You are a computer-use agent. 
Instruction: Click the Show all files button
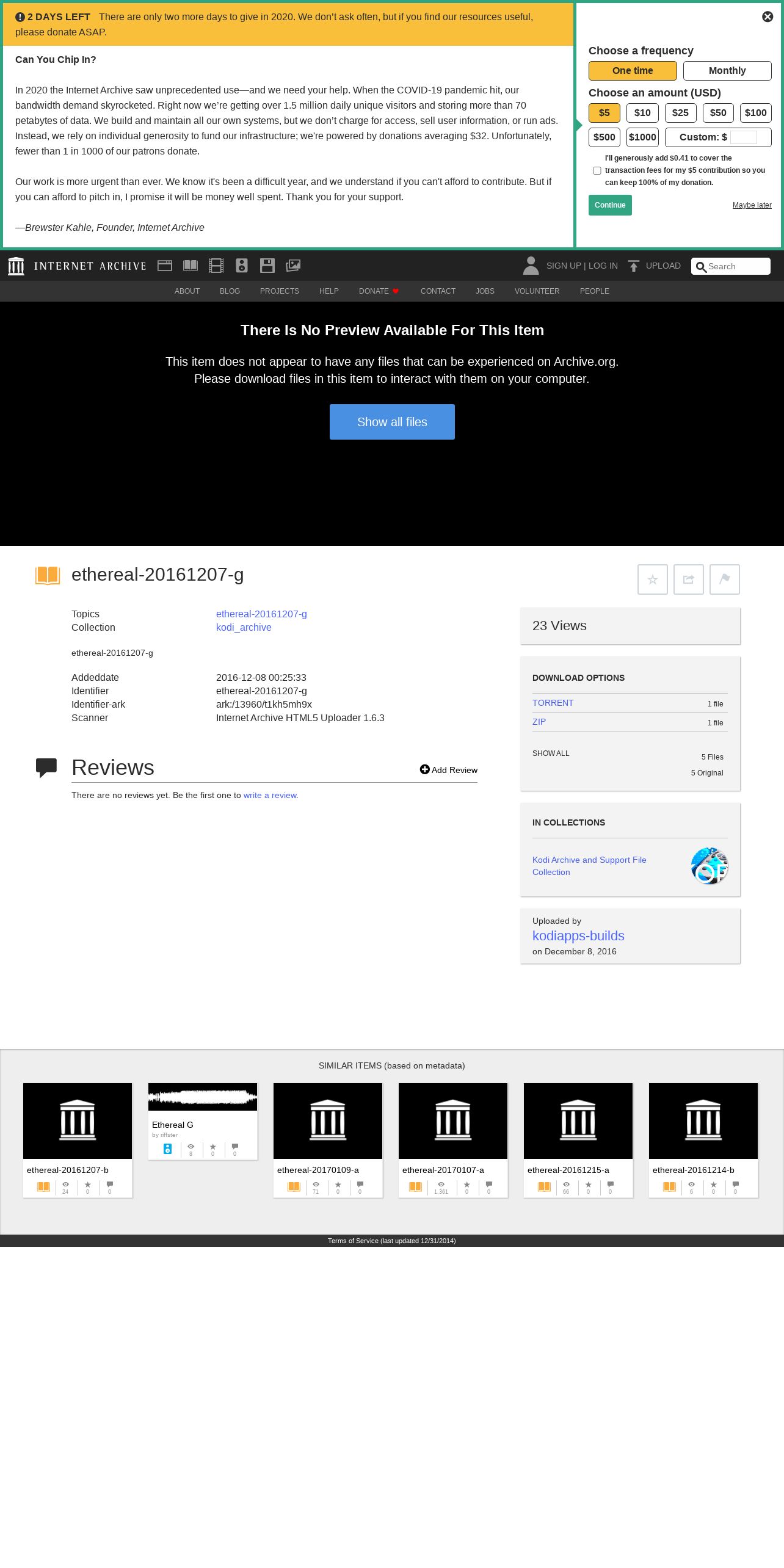click(392, 422)
